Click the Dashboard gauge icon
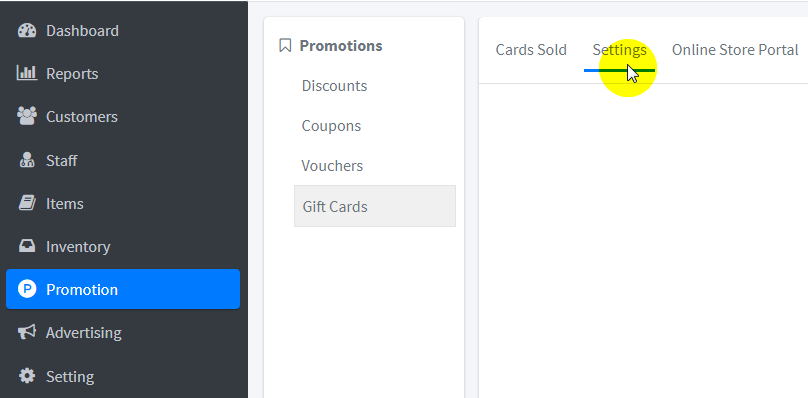 click(x=27, y=31)
